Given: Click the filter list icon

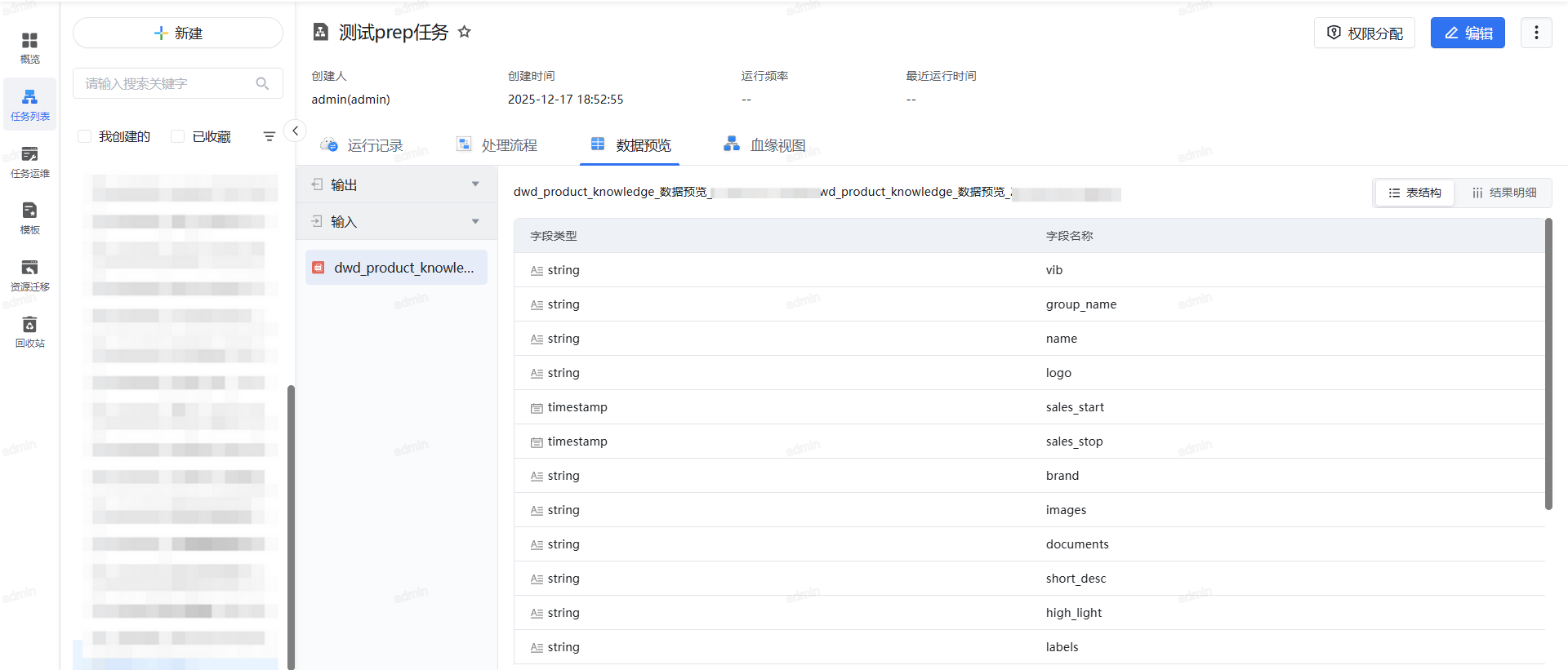Looking at the screenshot, I should point(269,136).
